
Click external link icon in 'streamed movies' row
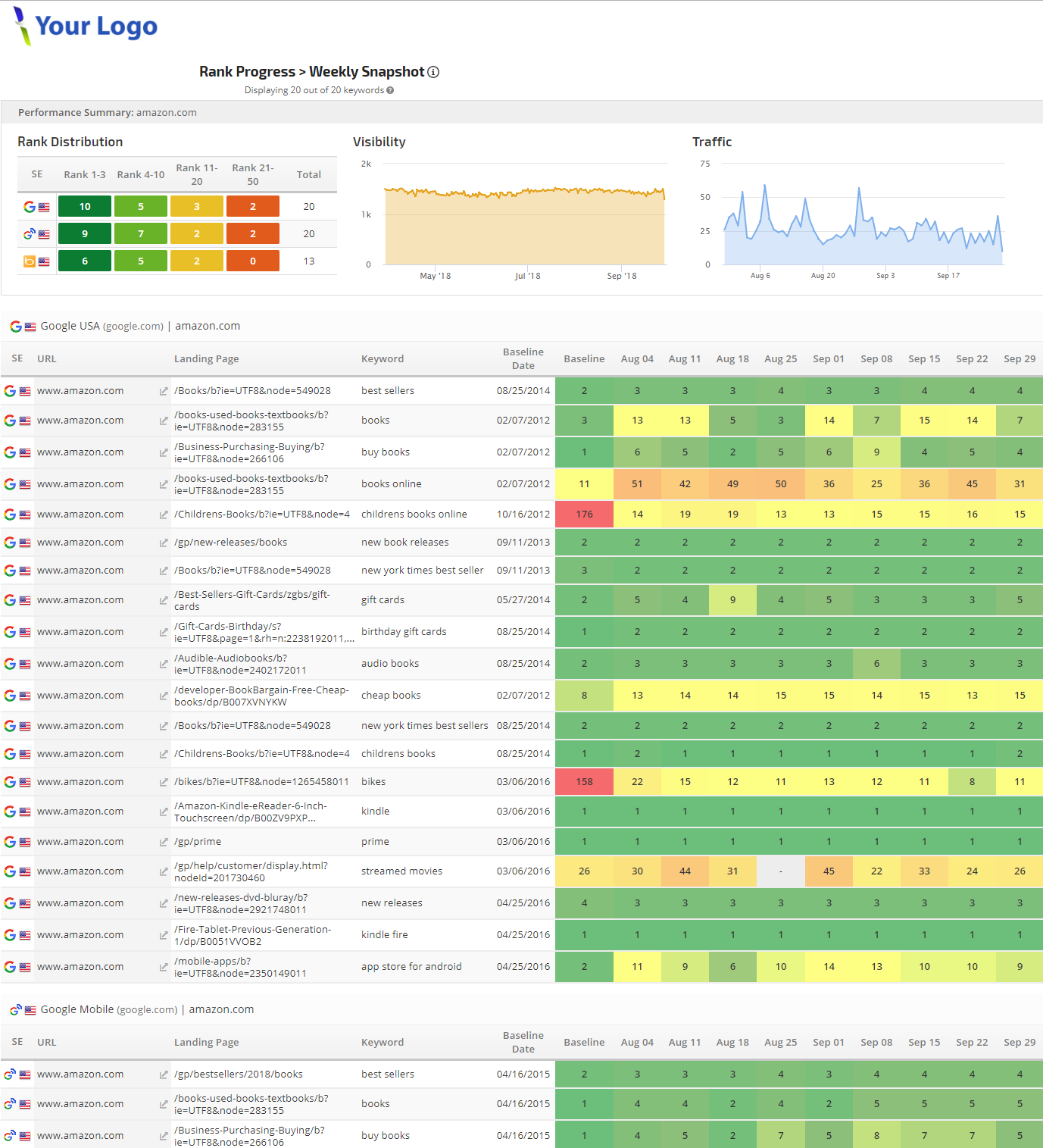pyautogui.click(x=164, y=871)
